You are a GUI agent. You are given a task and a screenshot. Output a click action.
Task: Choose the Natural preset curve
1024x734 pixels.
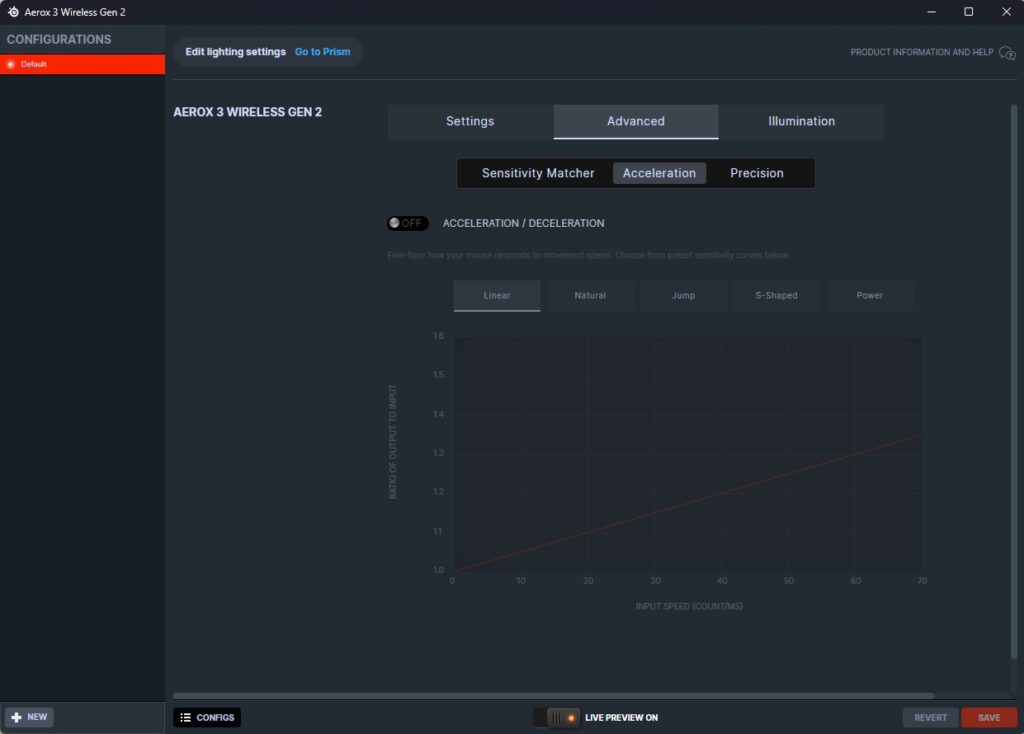590,296
